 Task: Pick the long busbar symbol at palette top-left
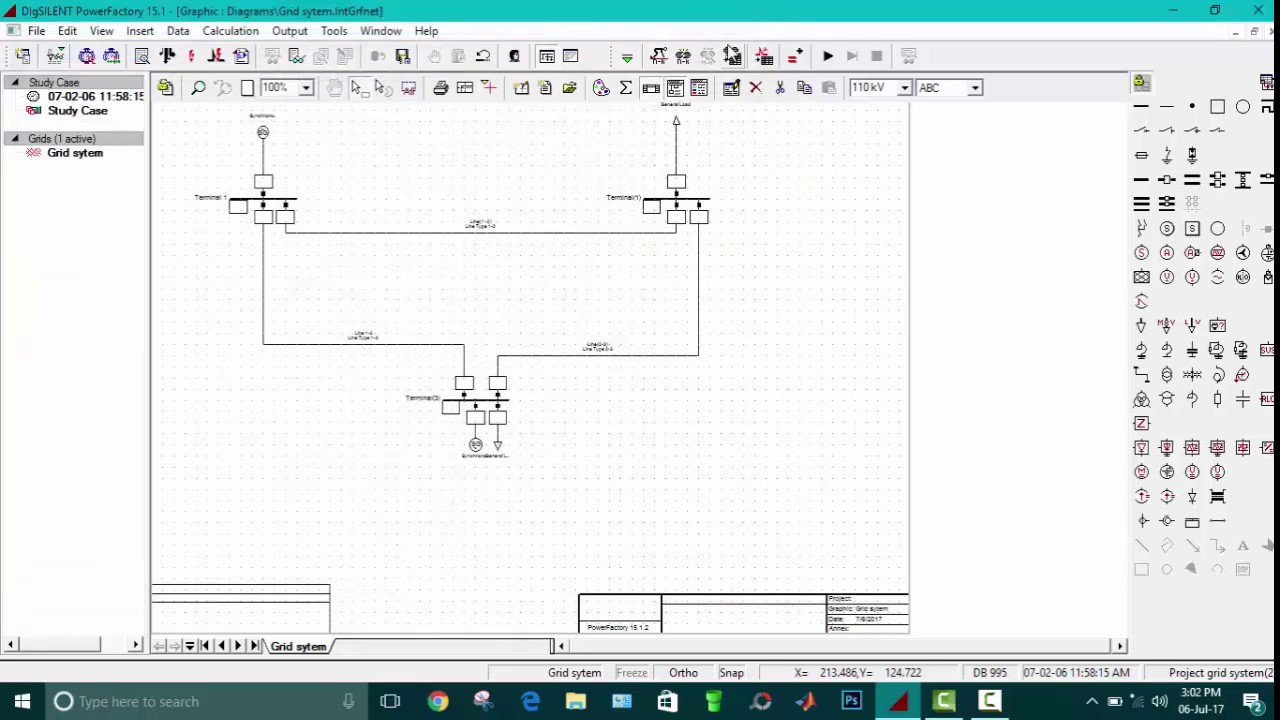(1141, 107)
